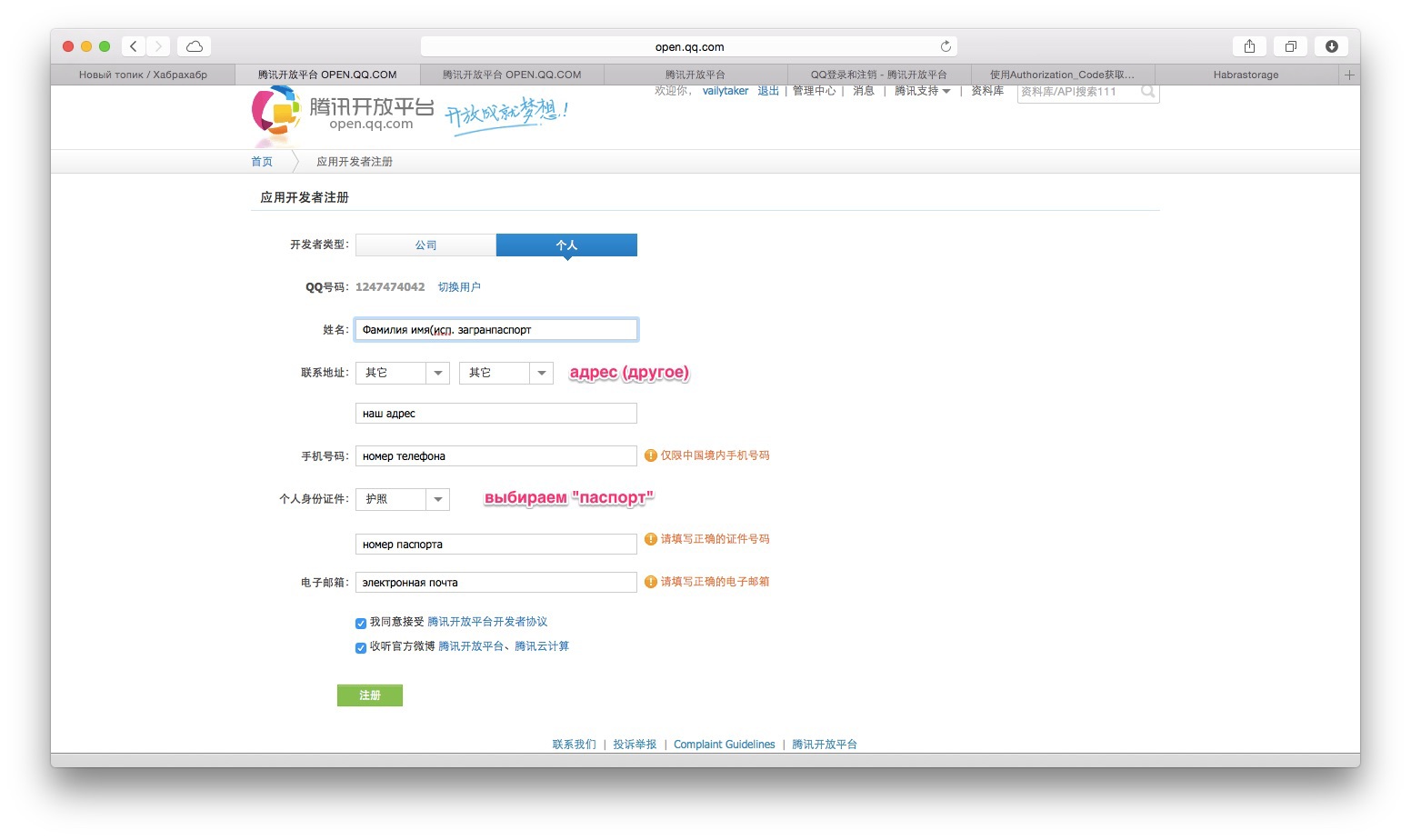
Task: Click the 仅限中国境内手机号码 warning text
Action: (x=715, y=455)
